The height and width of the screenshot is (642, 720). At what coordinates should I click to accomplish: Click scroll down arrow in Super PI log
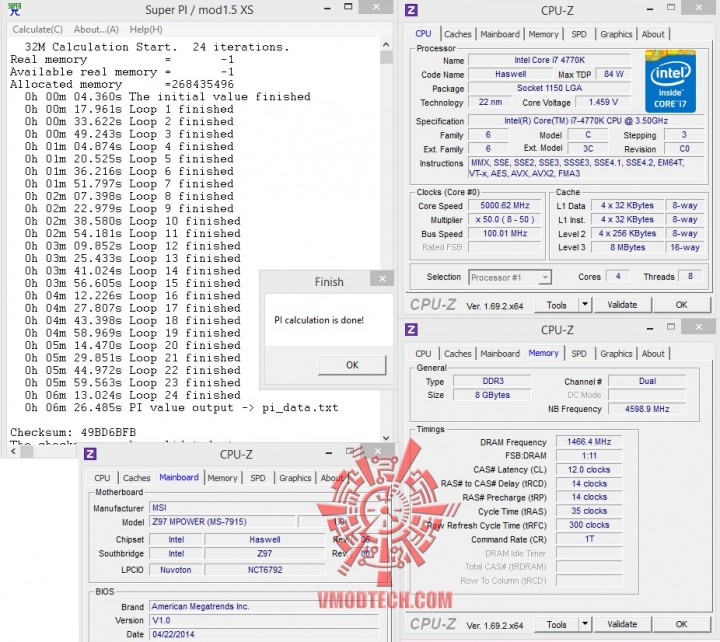pyautogui.click(x=386, y=438)
